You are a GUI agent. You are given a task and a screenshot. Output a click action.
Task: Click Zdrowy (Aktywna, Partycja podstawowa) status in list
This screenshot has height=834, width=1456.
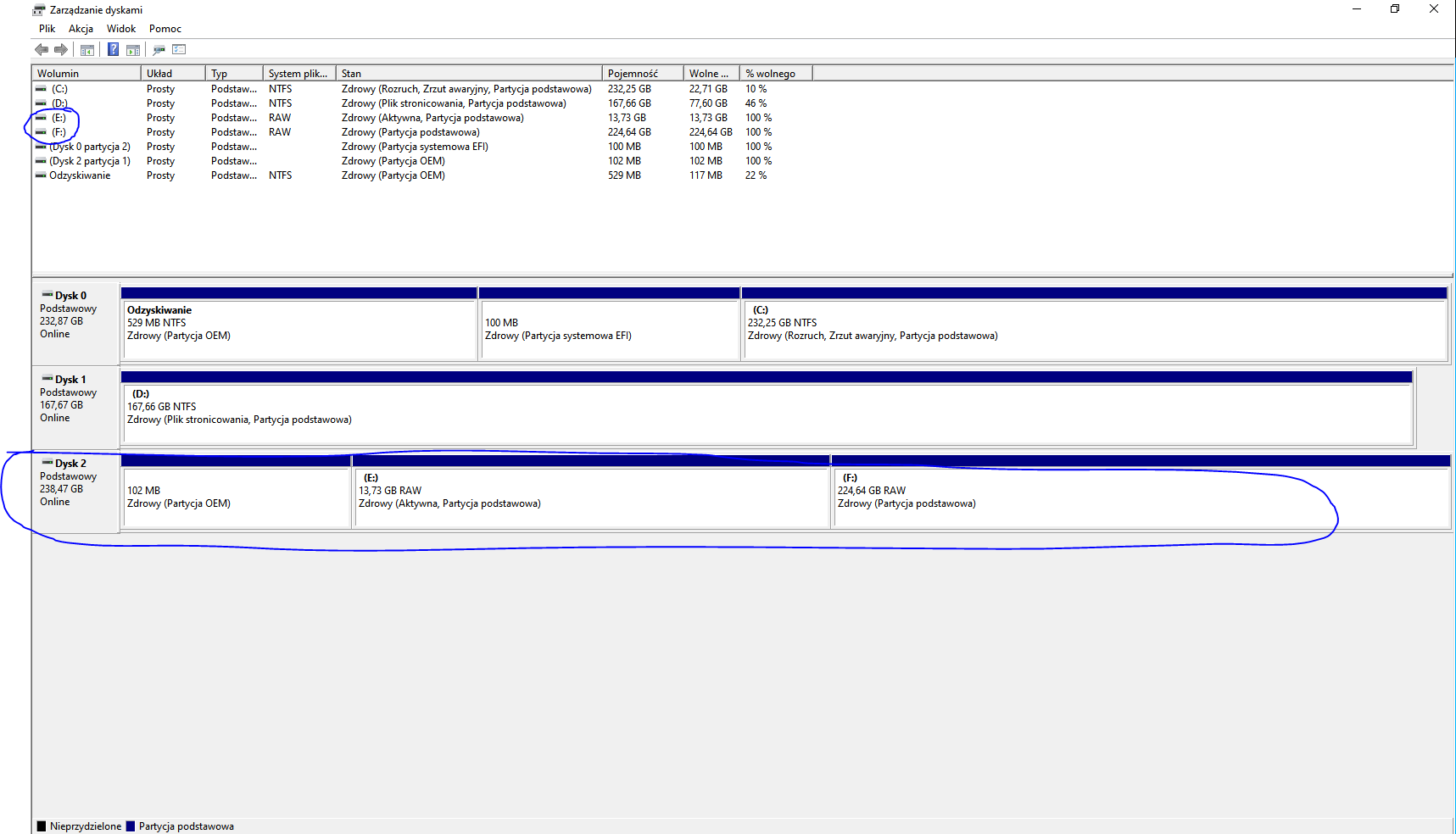[432, 118]
